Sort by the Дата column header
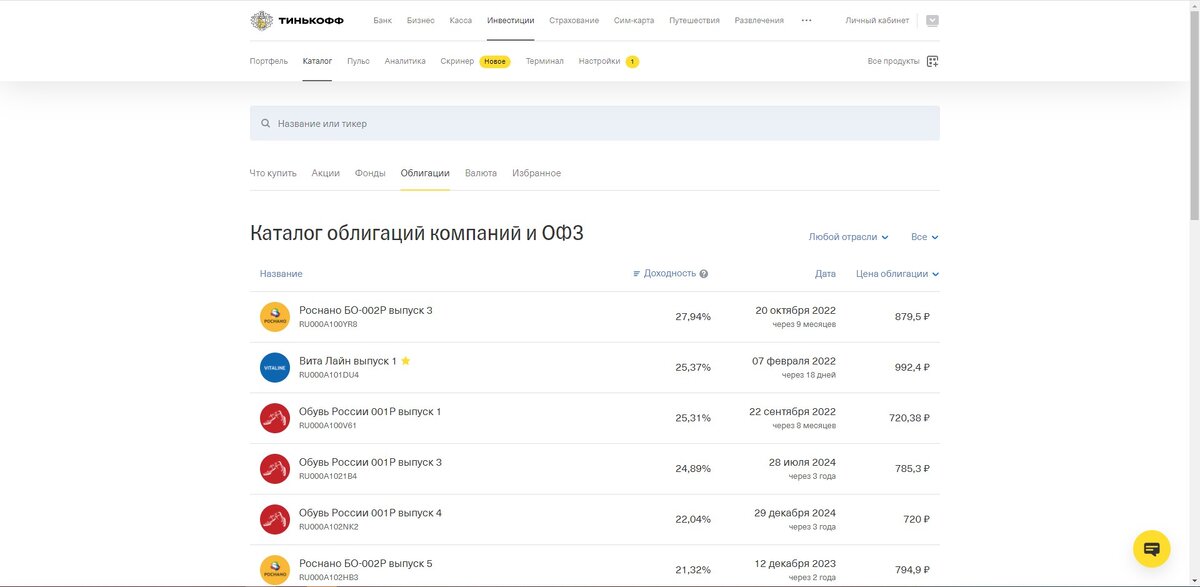Image resolution: width=1200 pixels, height=587 pixels. click(x=825, y=274)
